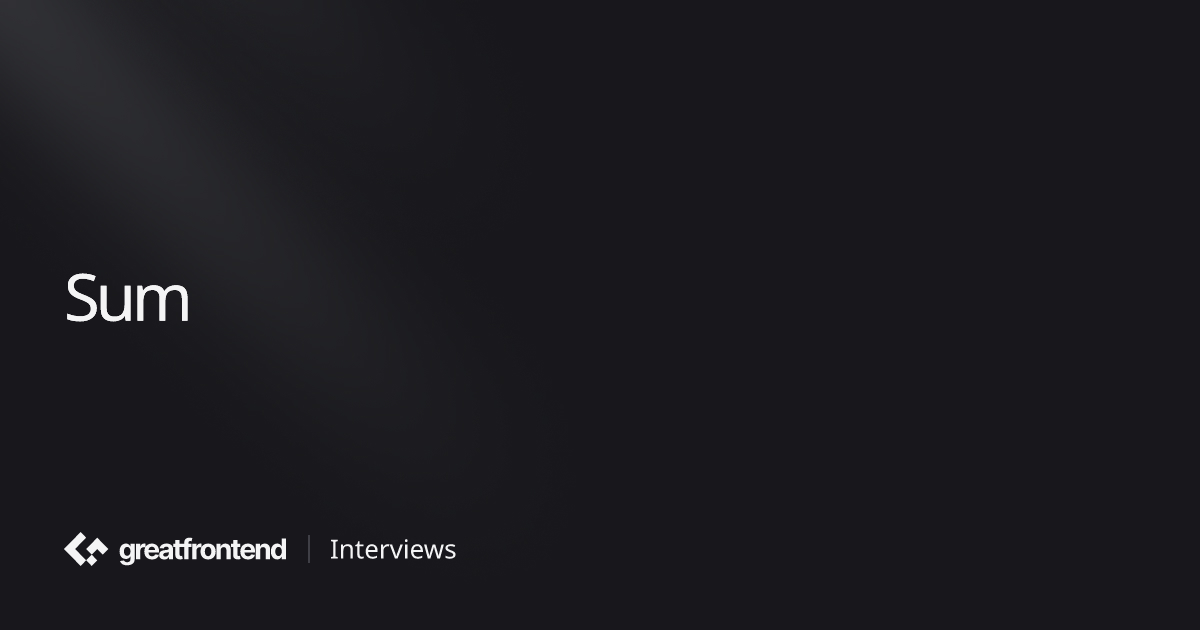Image resolution: width=1200 pixels, height=630 pixels.
Task: Select the left chevron of the logo
Action: click(76, 549)
